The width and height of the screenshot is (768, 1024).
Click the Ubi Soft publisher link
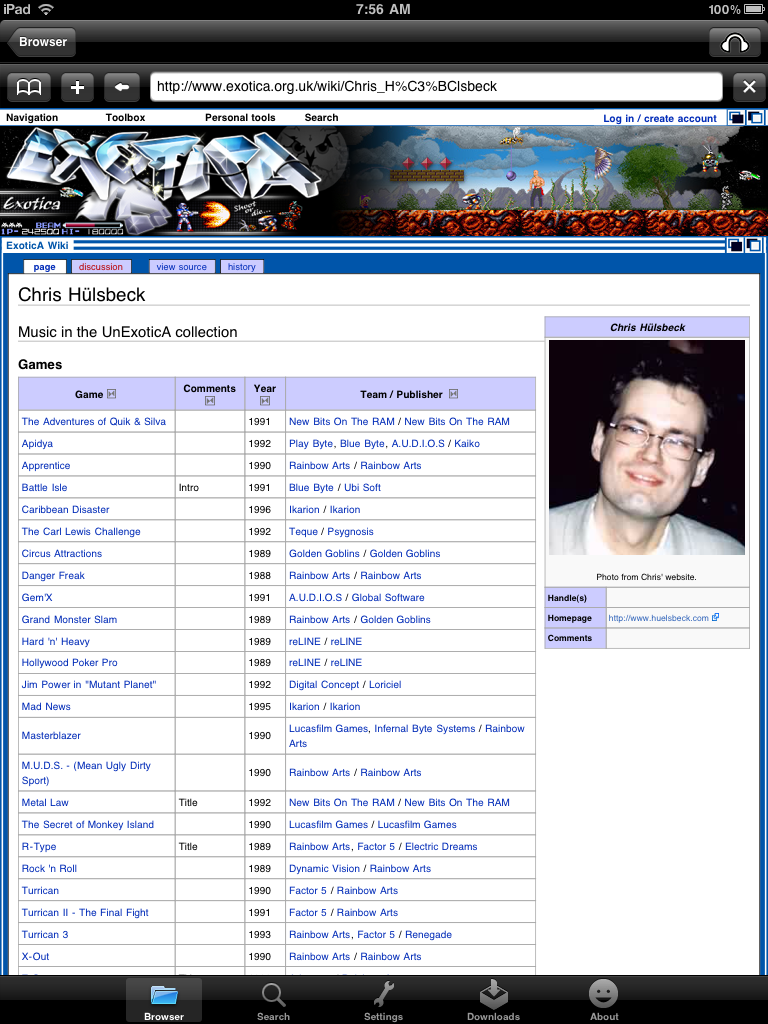click(x=362, y=487)
